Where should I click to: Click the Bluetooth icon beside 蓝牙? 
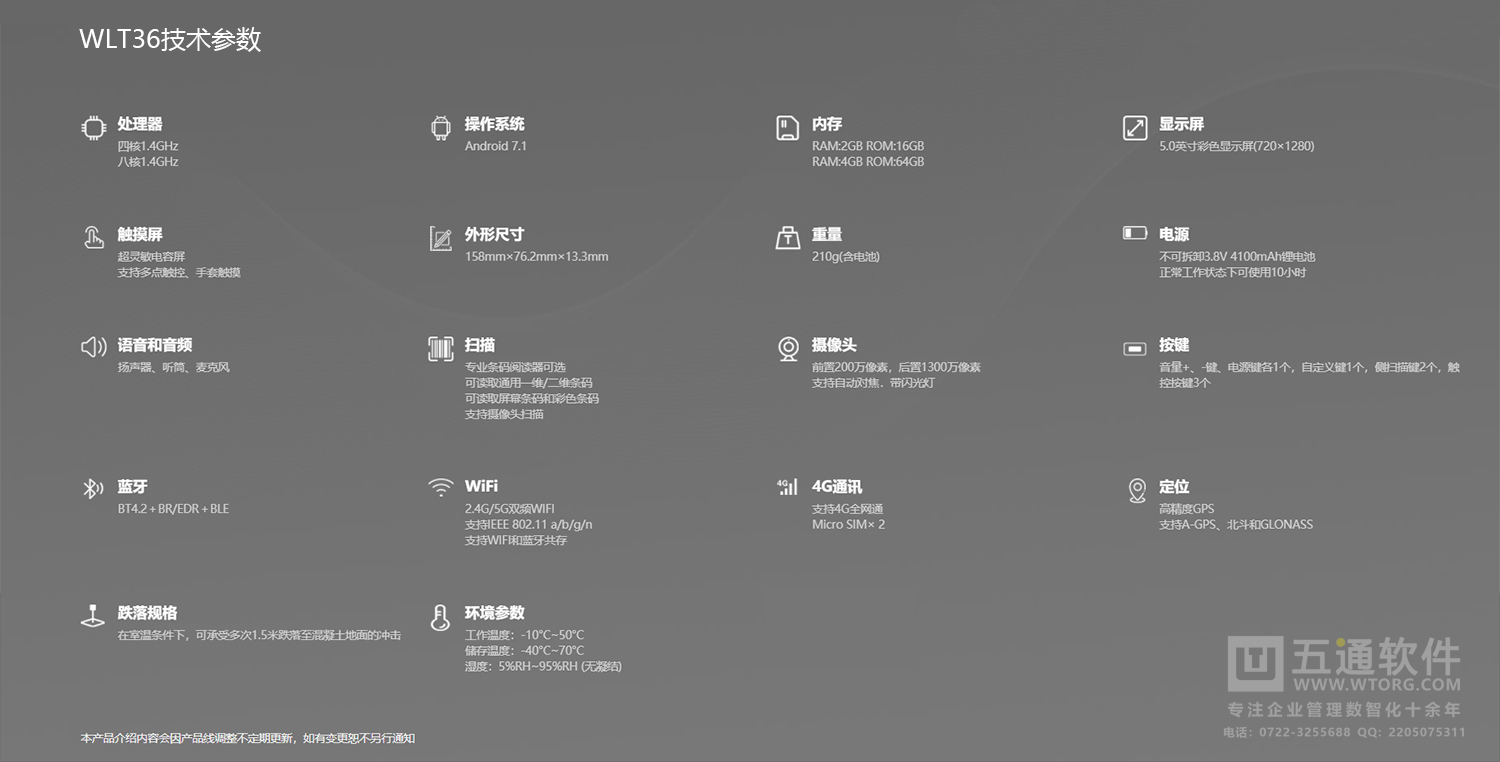click(93, 488)
